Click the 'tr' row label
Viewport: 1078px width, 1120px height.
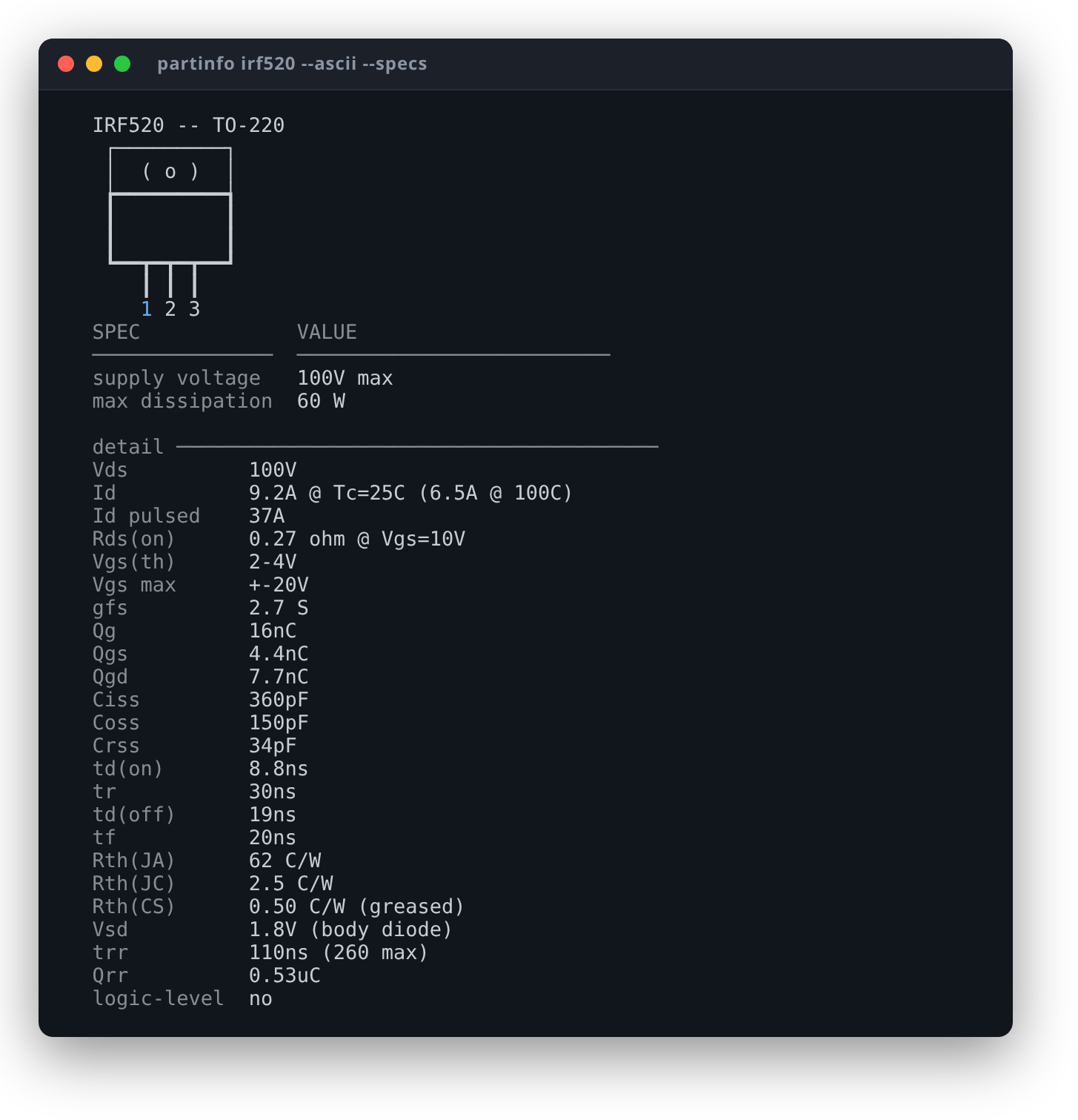tap(104, 792)
